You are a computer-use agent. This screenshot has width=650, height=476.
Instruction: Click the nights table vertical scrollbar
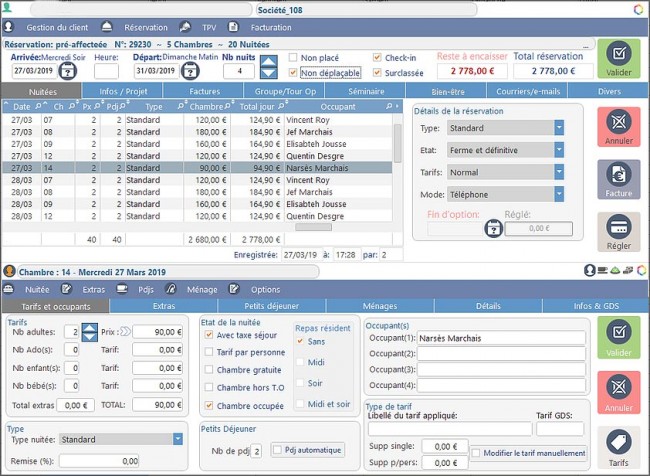[x=397, y=143]
